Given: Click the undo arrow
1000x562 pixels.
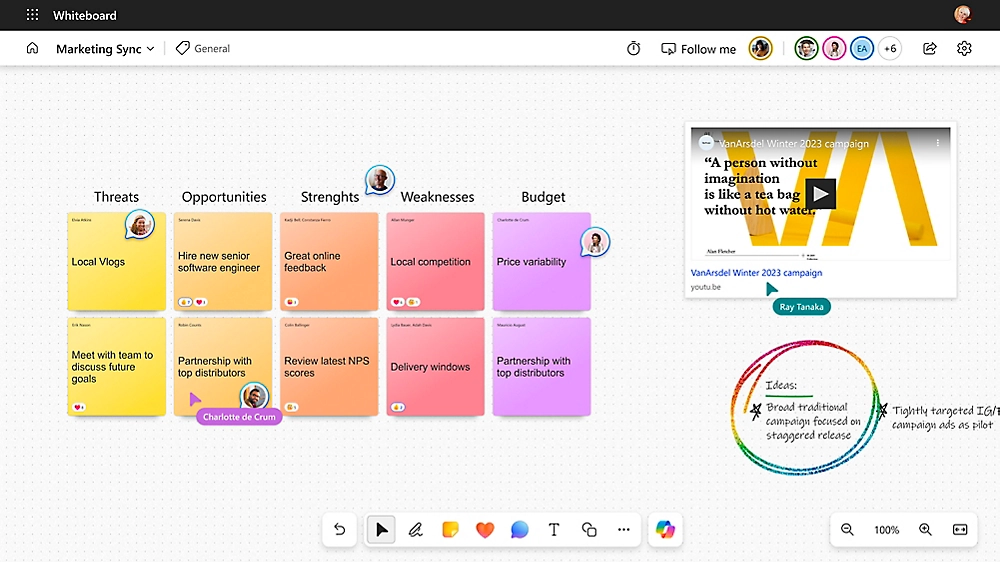Looking at the screenshot, I should [x=340, y=530].
